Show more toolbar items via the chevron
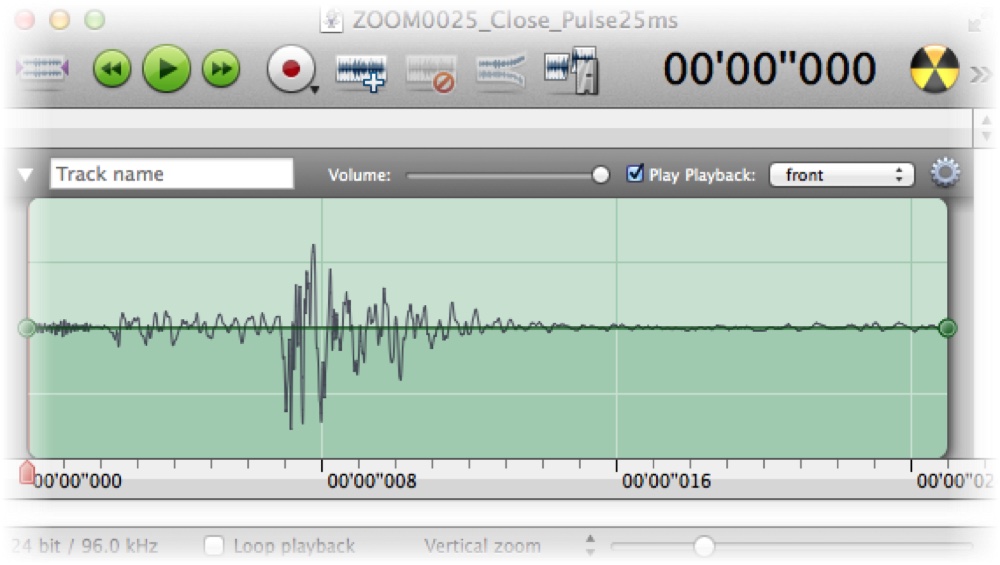The width and height of the screenshot is (1000, 565). tap(980, 75)
